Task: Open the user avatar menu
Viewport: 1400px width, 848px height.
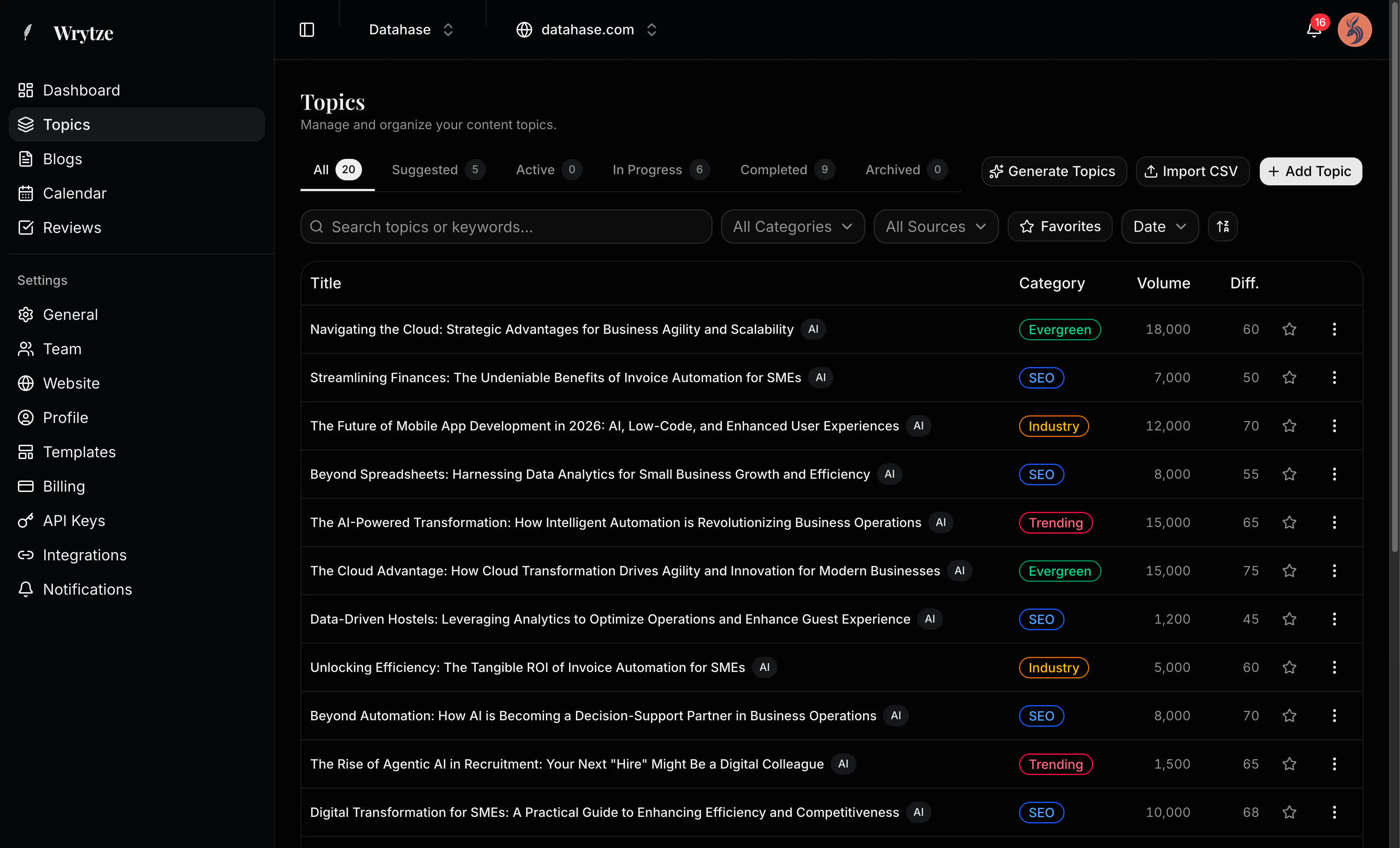Action: click(x=1355, y=30)
